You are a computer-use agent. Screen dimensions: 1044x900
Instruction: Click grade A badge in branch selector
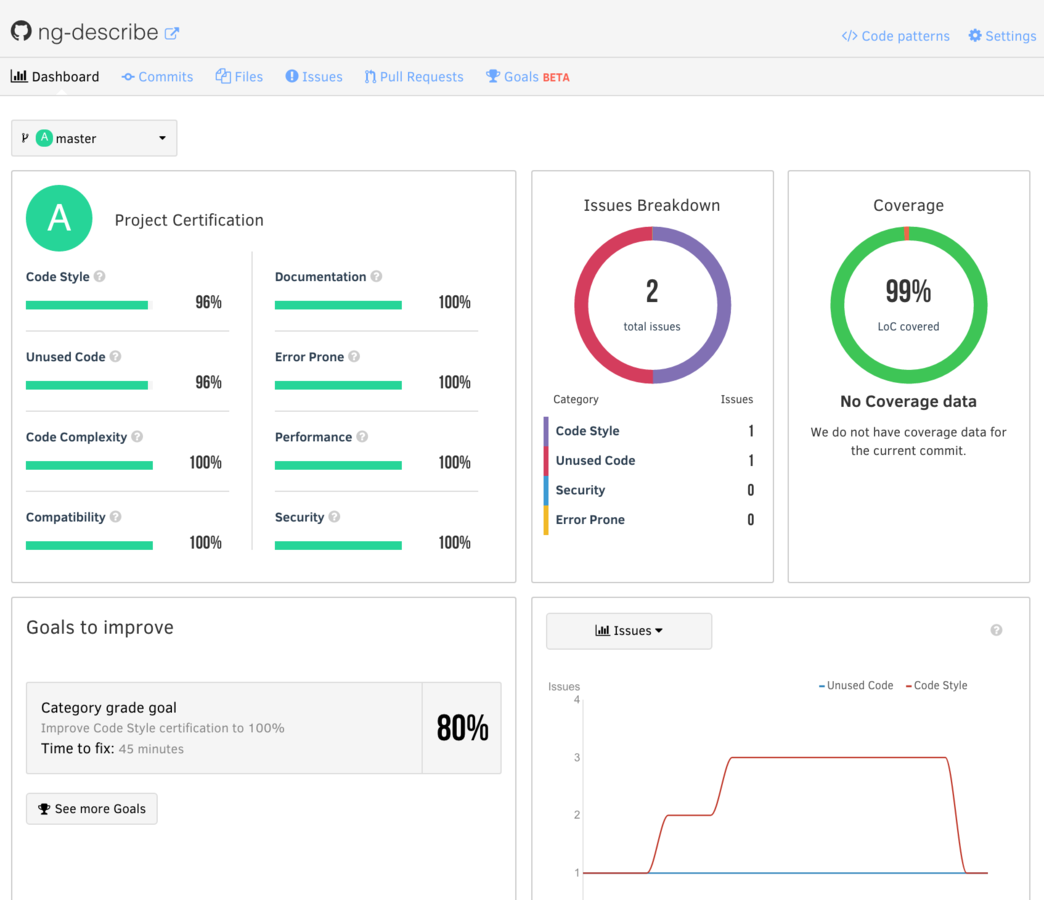click(x=44, y=138)
